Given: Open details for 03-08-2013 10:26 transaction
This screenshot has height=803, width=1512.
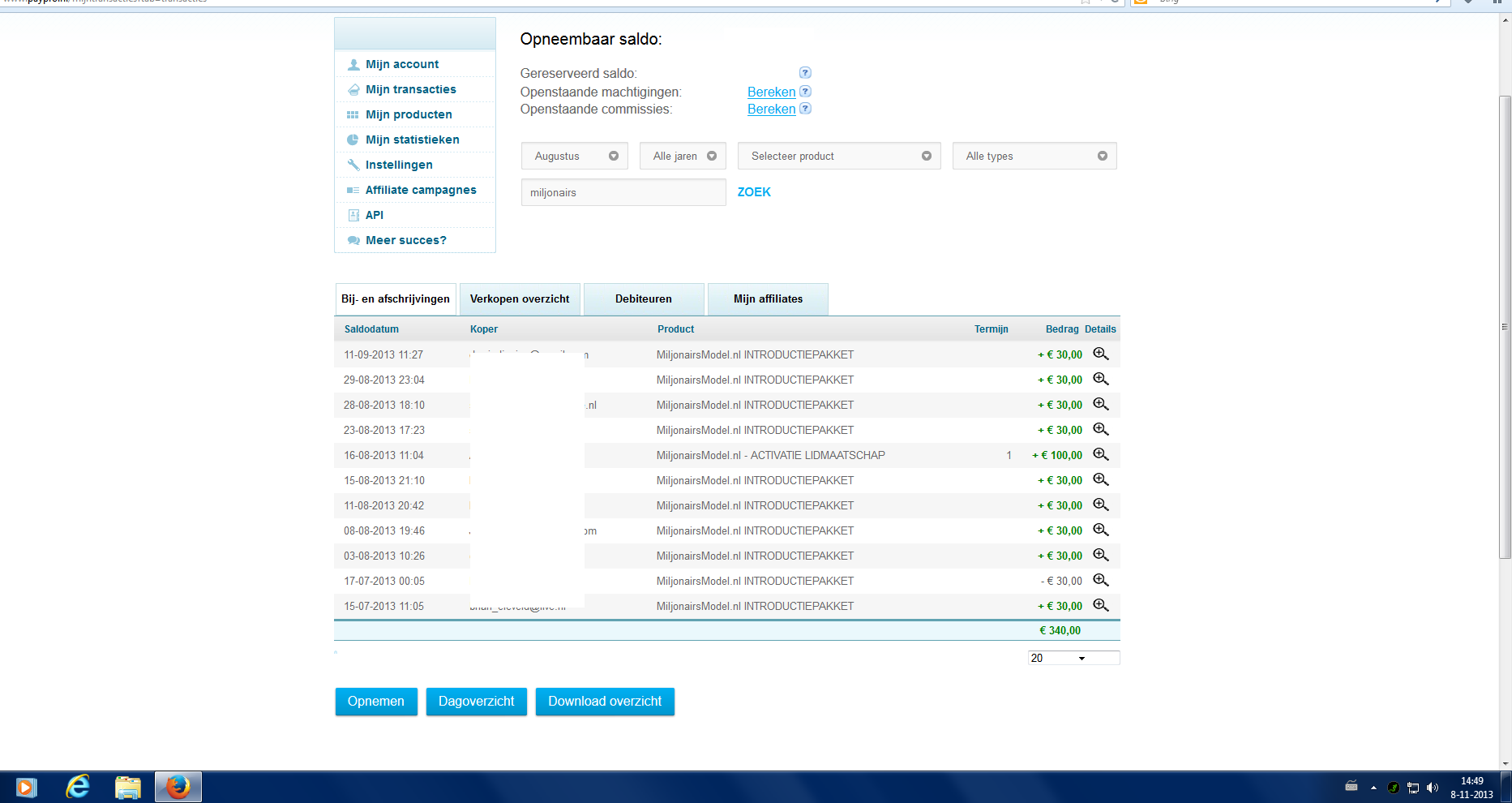Looking at the screenshot, I should tap(1100, 555).
